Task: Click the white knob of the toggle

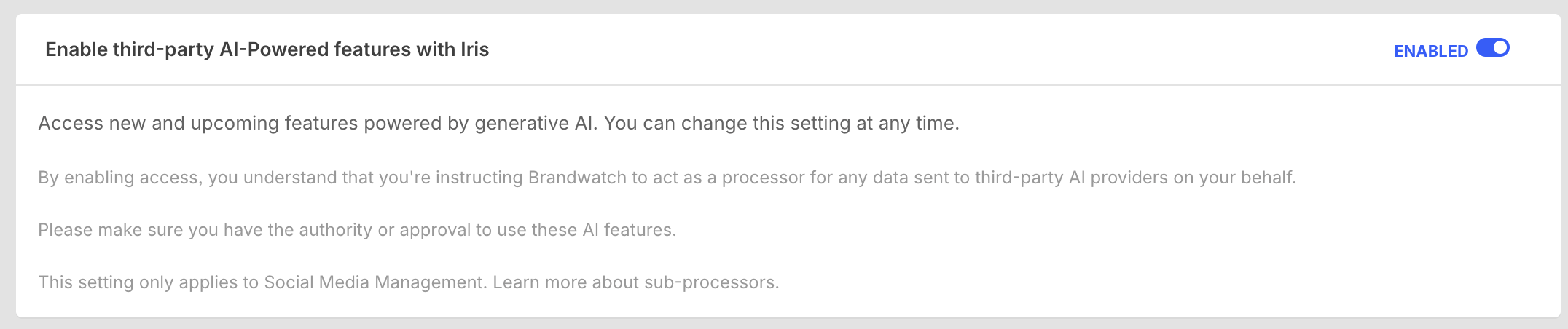Action: pyautogui.click(x=1500, y=48)
